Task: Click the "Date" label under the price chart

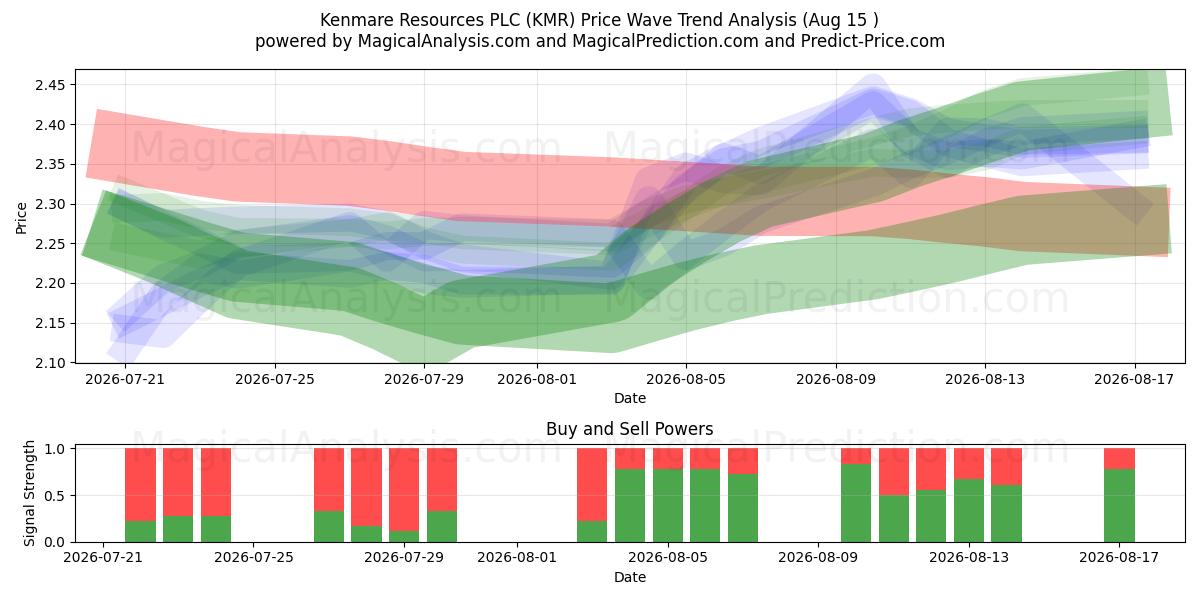Action: [630, 398]
